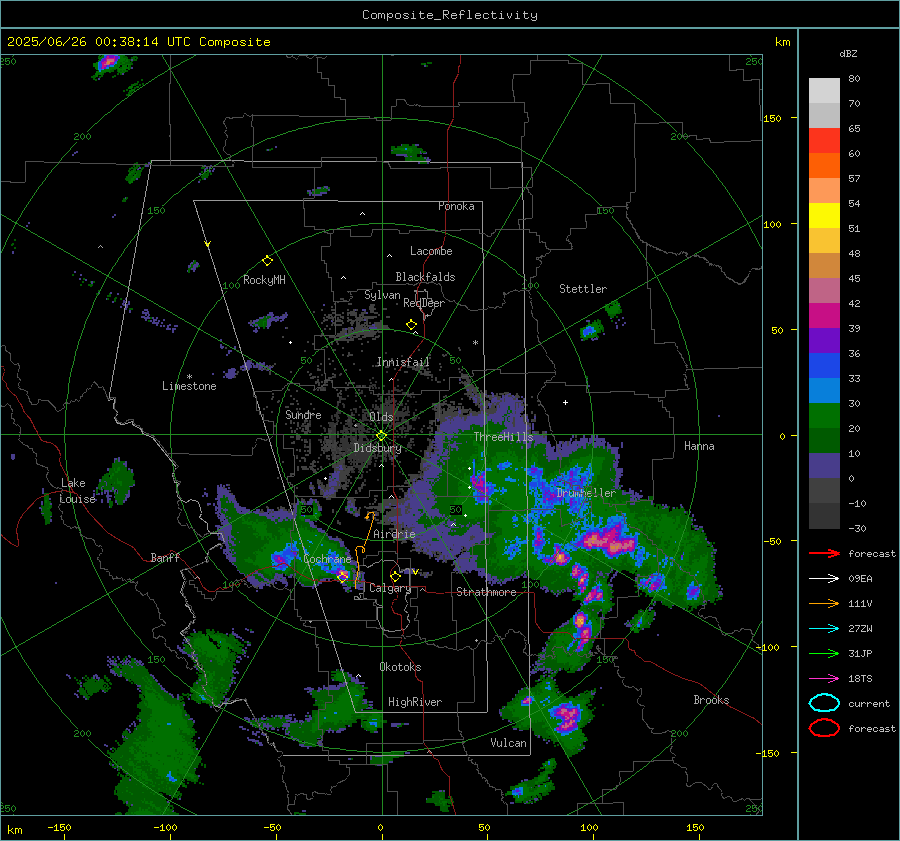Click the Innisfail city label
The height and width of the screenshot is (841, 900).
click(403, 362)
